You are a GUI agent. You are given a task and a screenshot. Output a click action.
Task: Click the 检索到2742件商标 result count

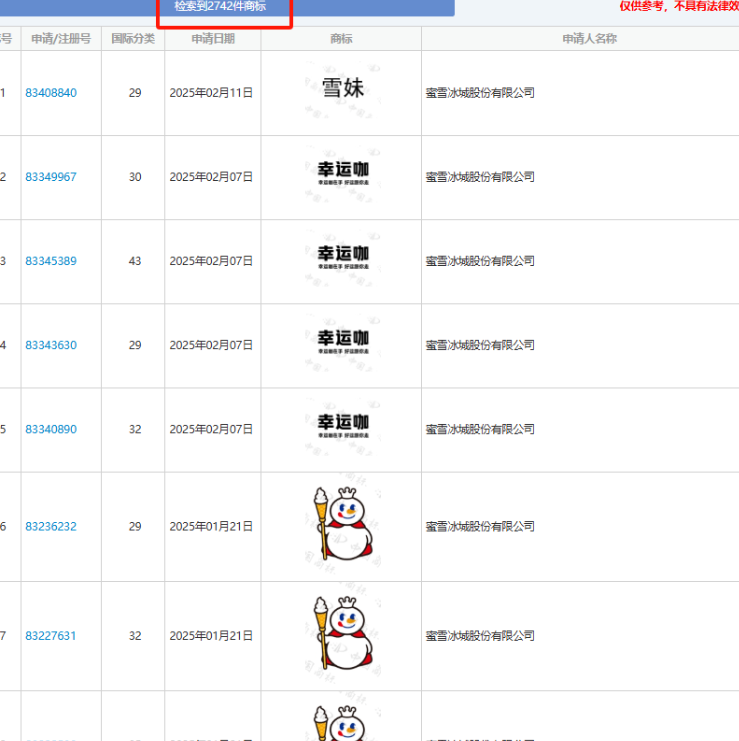[x=220, y=7]
